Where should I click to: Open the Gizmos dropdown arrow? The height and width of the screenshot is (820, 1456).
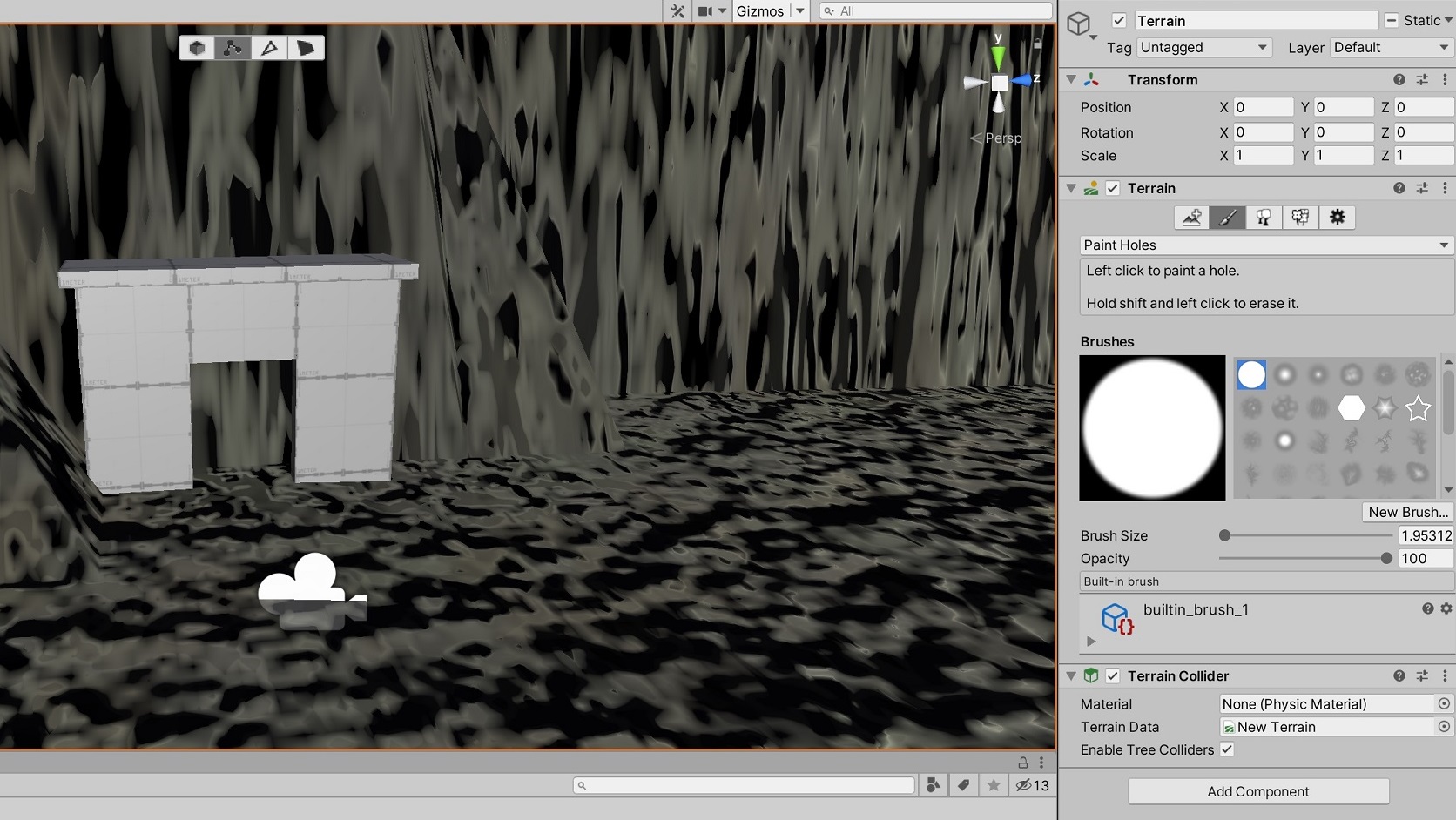point(799,11)
